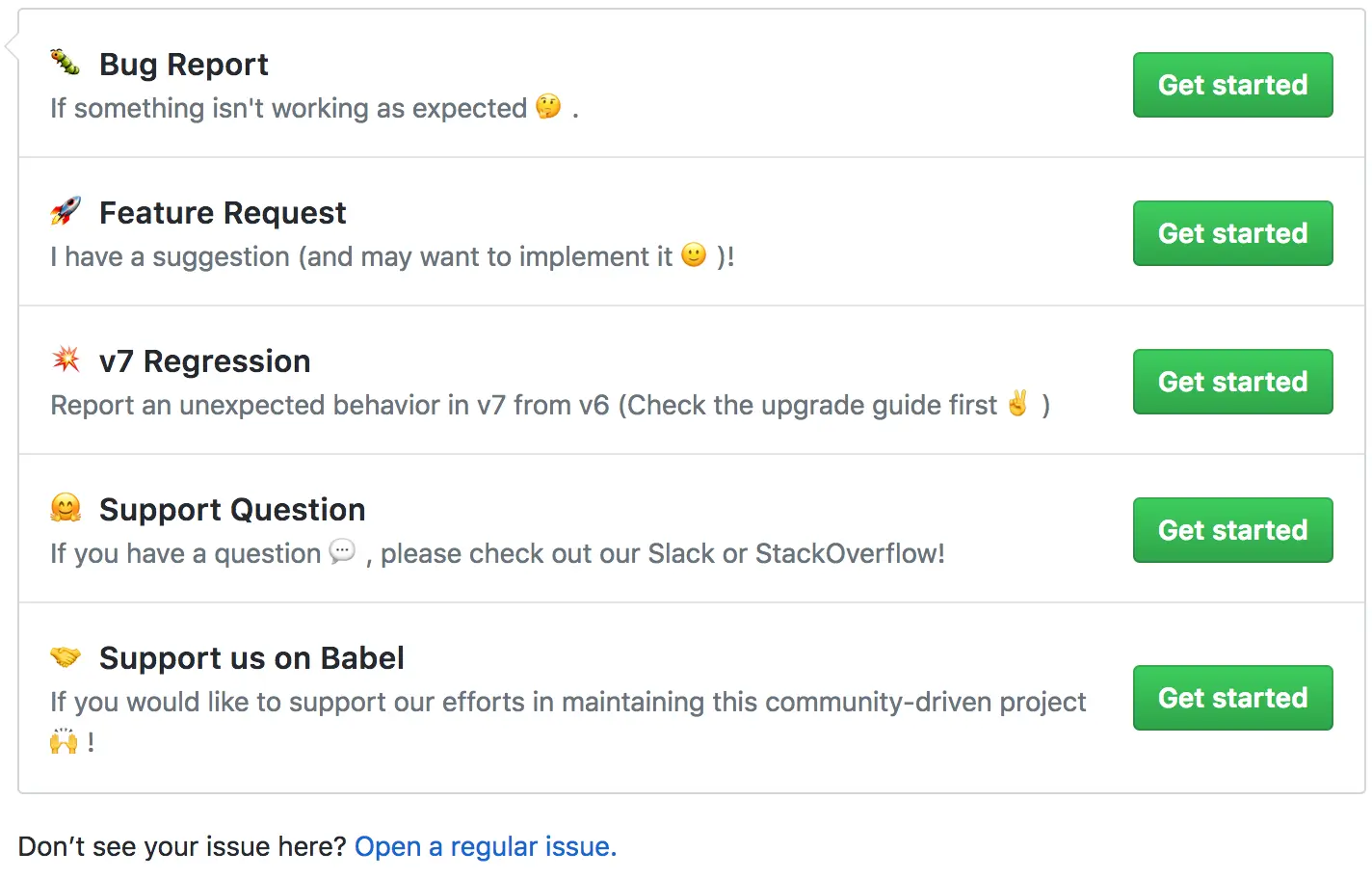Select the v7 Regression heading
1372x879 pixels.
click(205, 361)
